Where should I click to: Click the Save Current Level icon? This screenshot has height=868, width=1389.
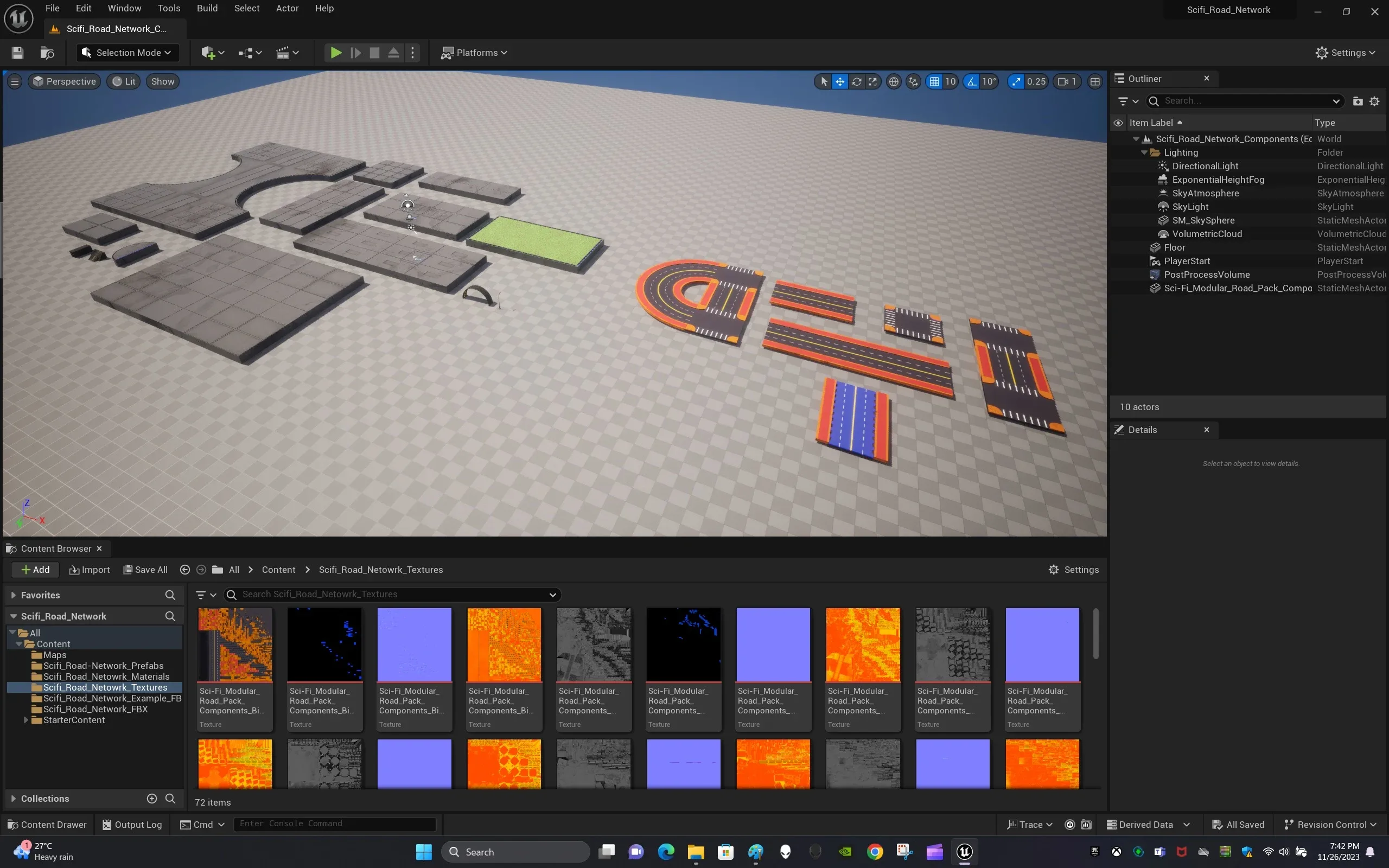pos(17,52)
